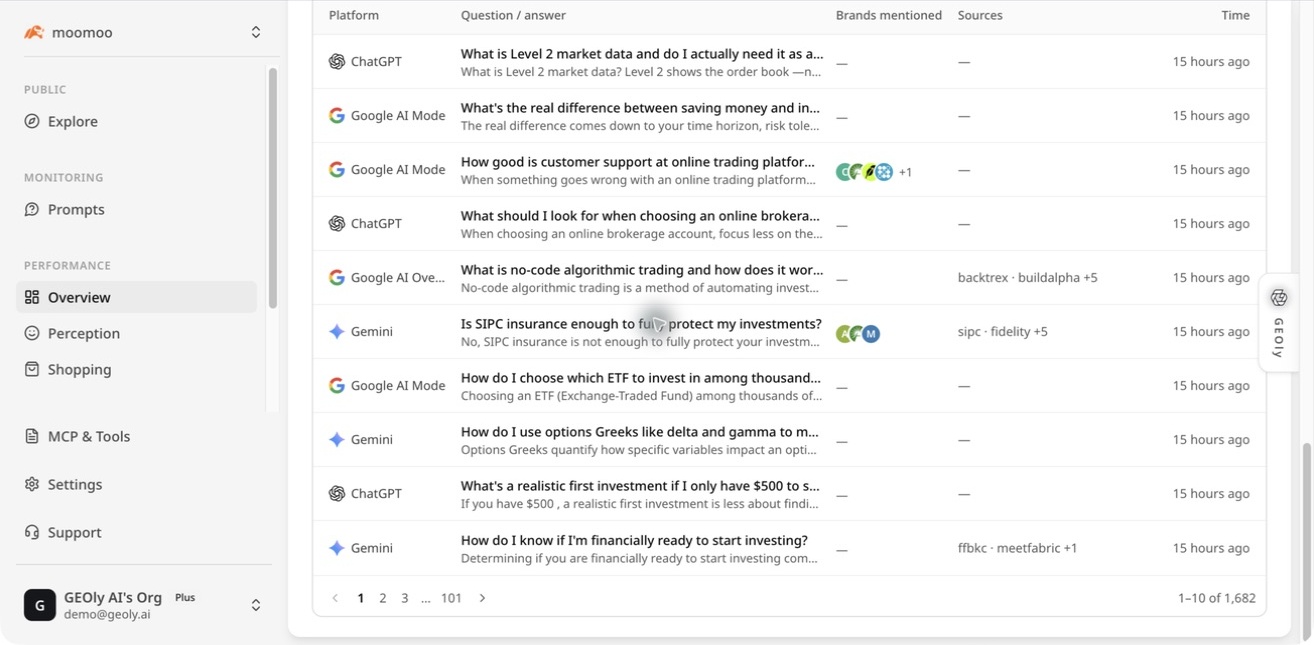
Task: Go to Prompts in Monitoring
Action: tap(136, 209)
